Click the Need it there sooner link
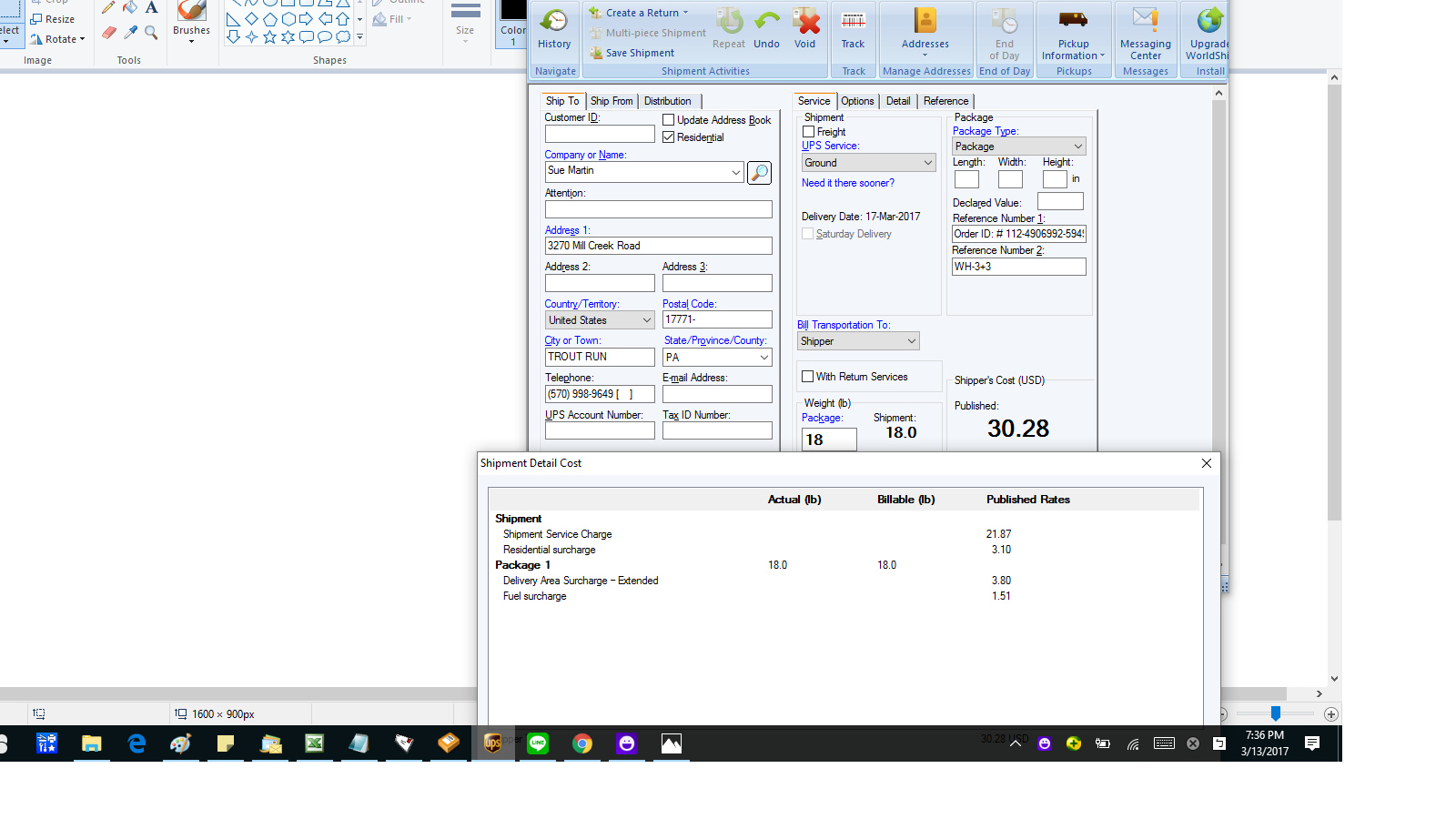1456x819 pixels. (x=848, y=183)
